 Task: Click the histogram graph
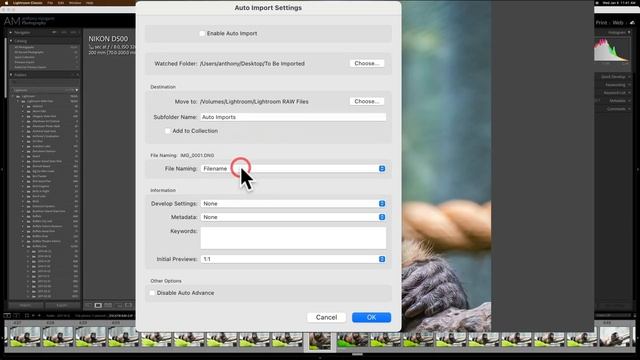click(x=611, y=50)
